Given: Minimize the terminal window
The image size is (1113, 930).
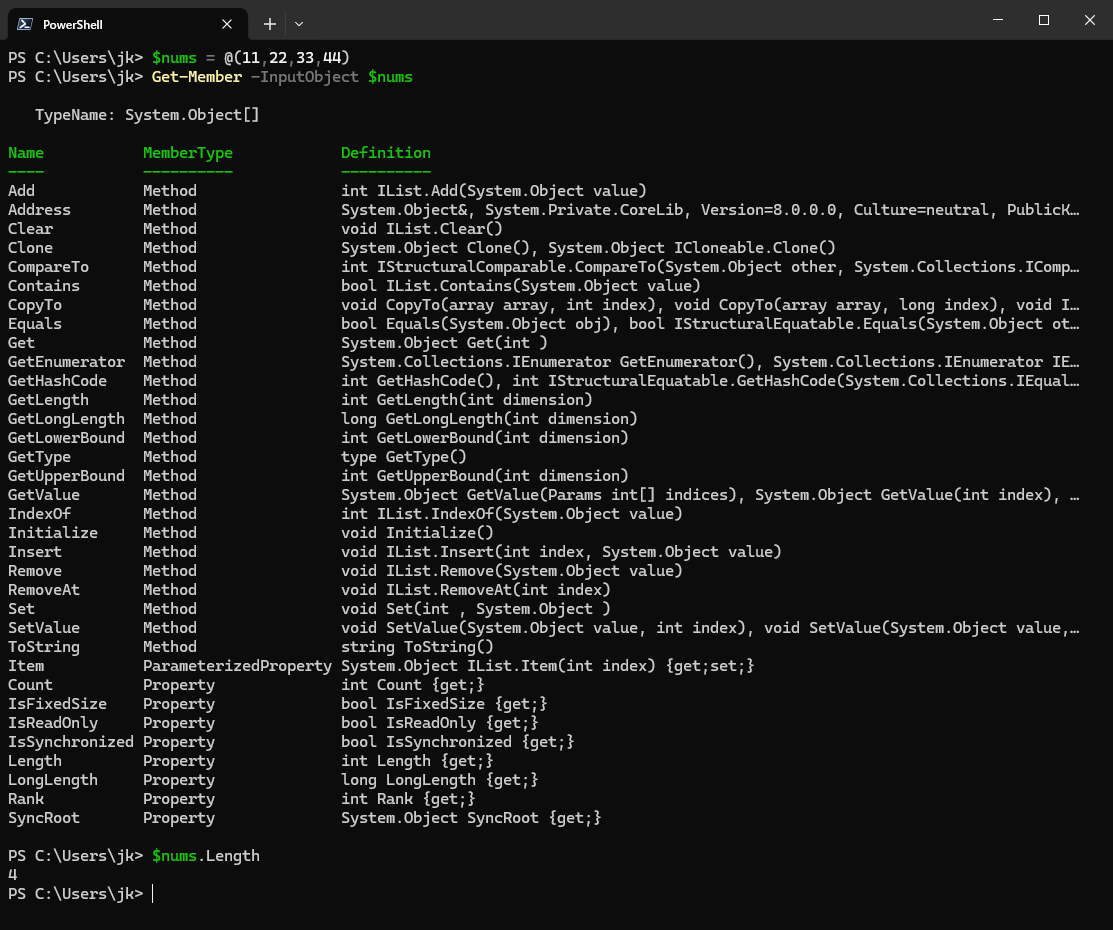Looking at the screenshot, I should [x=998, y=20].
